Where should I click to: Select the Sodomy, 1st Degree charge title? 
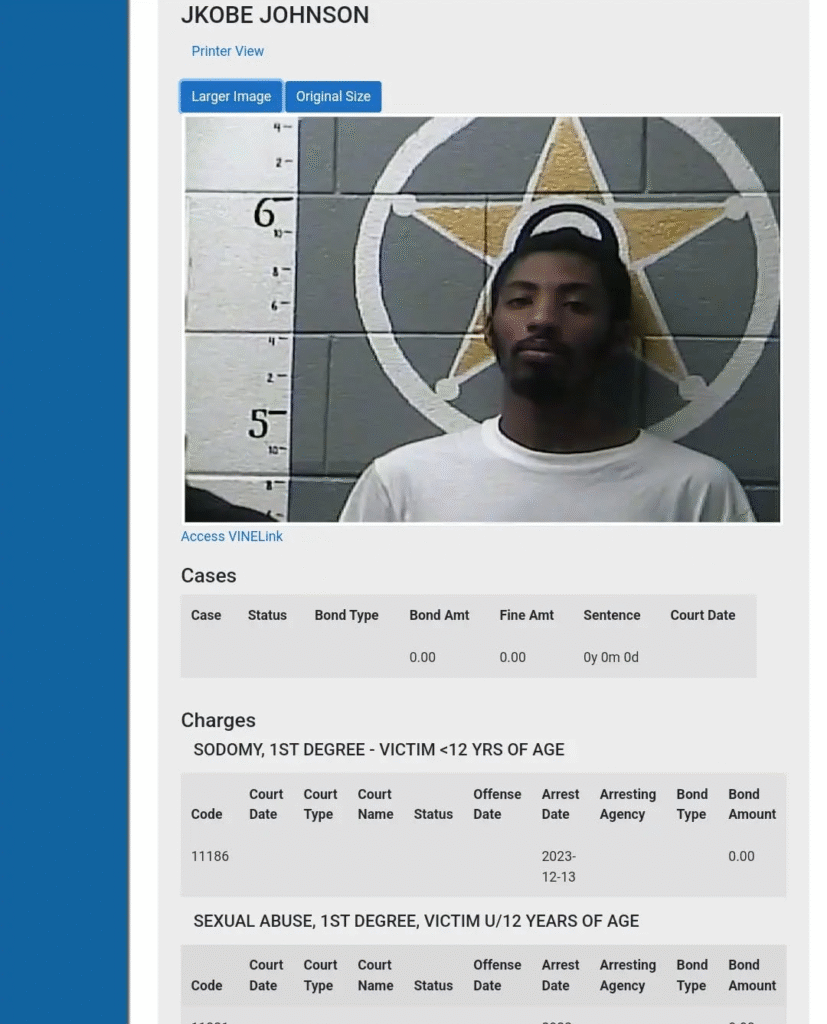point(379,750)
